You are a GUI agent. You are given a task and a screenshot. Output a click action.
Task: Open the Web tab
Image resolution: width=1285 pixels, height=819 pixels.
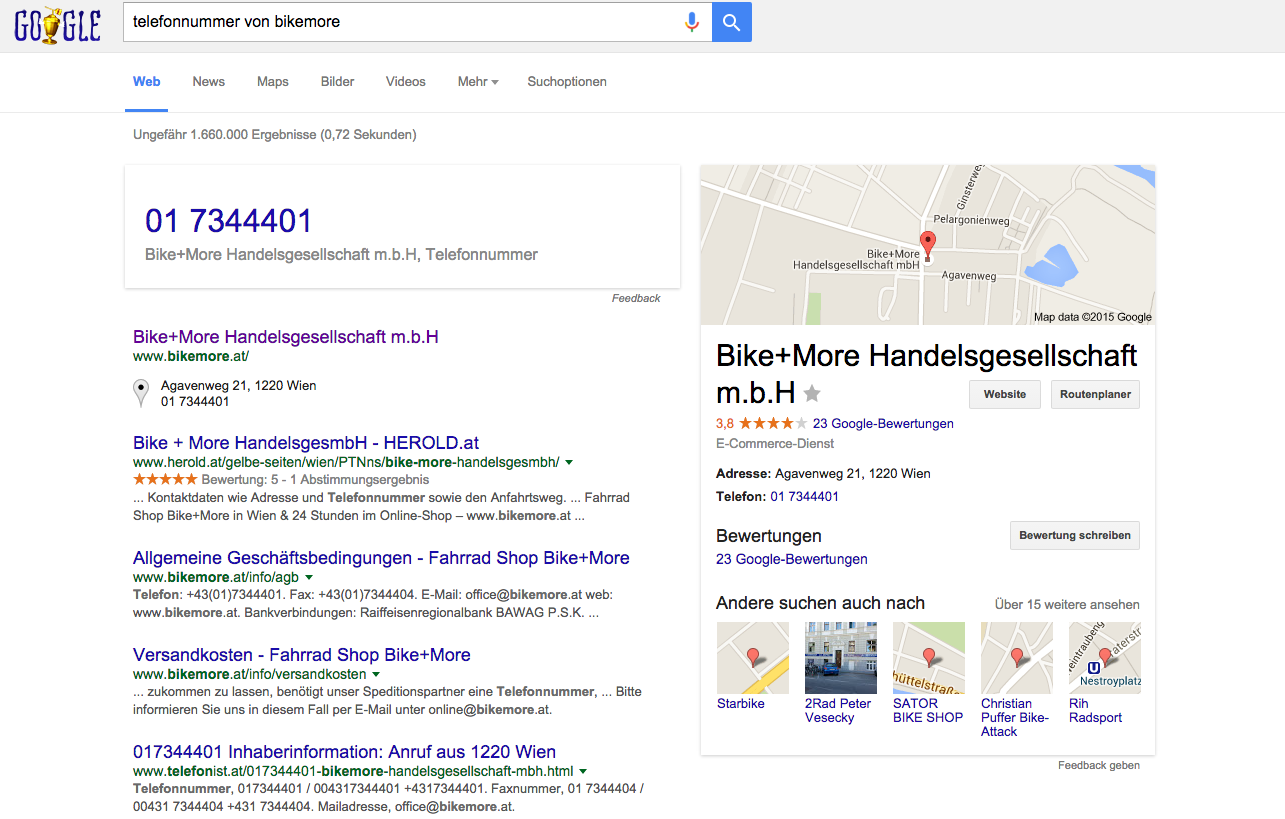pyautogui.click(x=147, y=82)
